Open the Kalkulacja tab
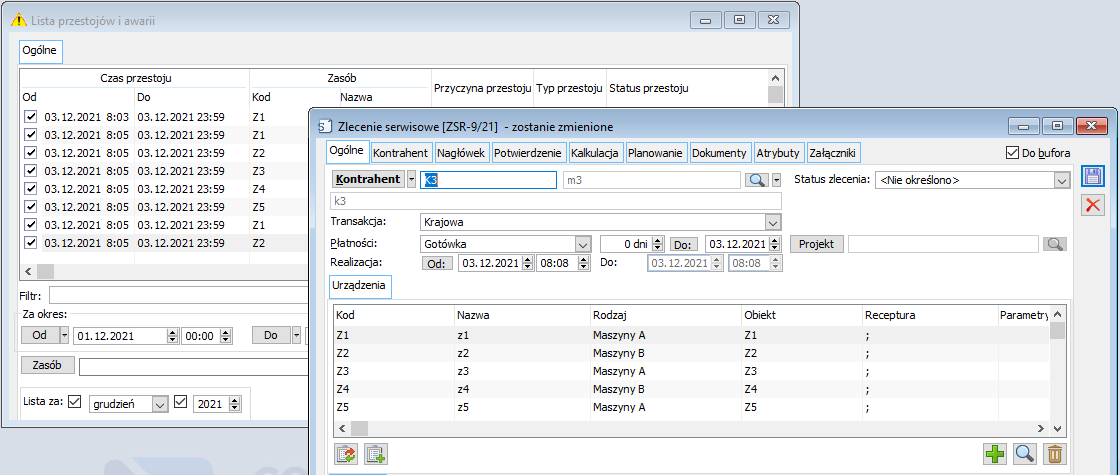 [596, 153]
